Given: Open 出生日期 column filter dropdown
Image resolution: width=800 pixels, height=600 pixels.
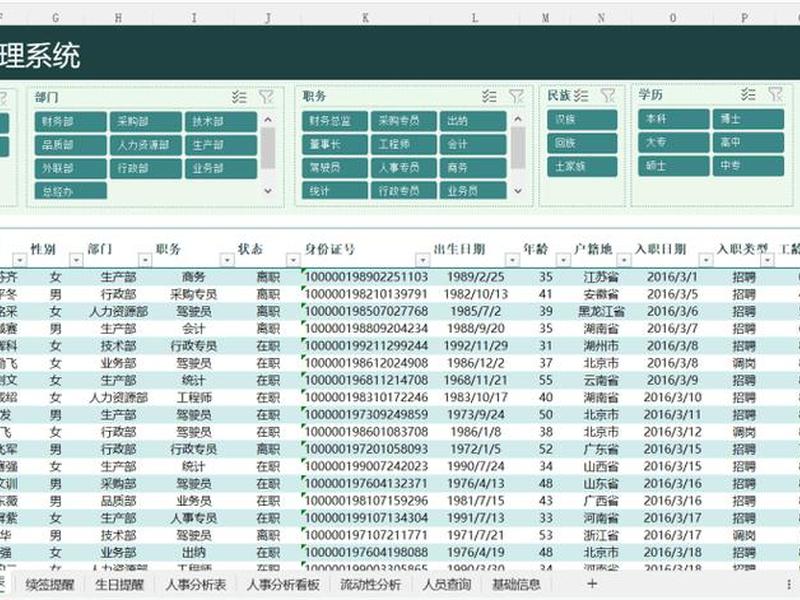Looking at the screenshot, I should 512,260.
